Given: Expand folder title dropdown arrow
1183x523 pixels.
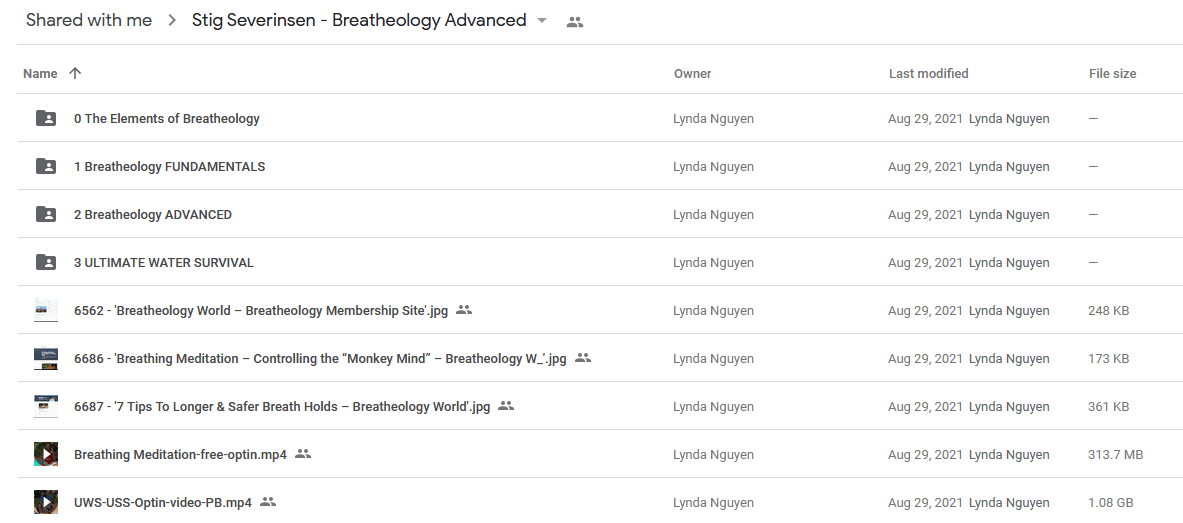Looking at the screenshot, I should [x=542, y=21].
